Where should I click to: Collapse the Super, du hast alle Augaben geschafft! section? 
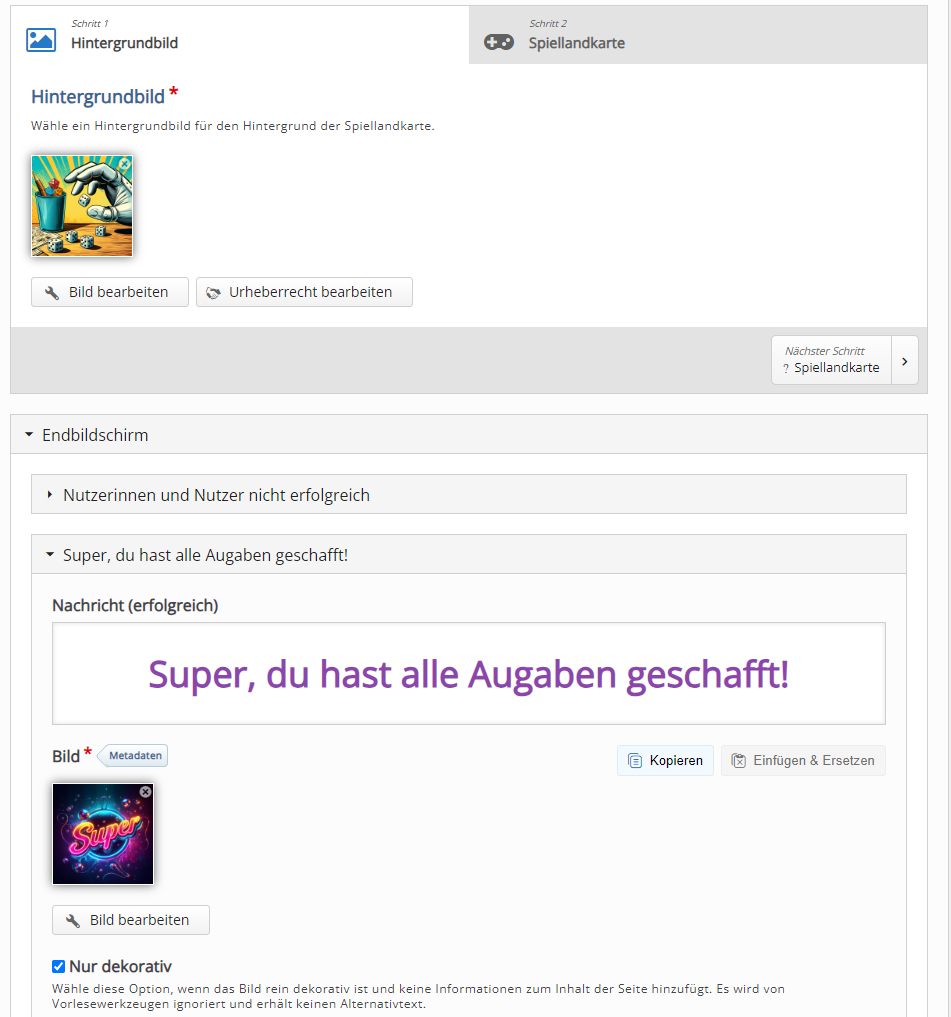click(x=469, y=555)
